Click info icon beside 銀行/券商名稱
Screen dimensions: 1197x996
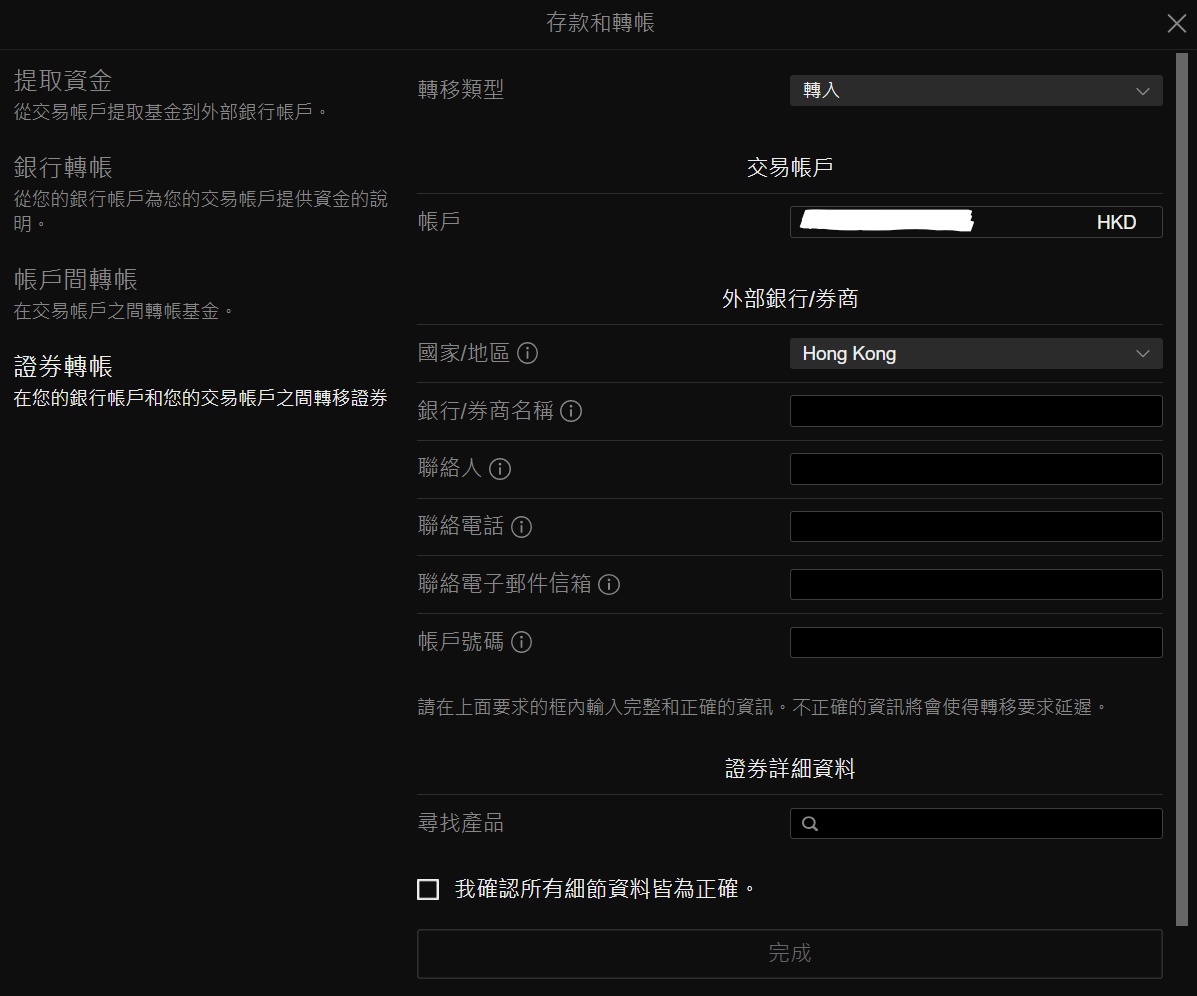click(571, 411)
